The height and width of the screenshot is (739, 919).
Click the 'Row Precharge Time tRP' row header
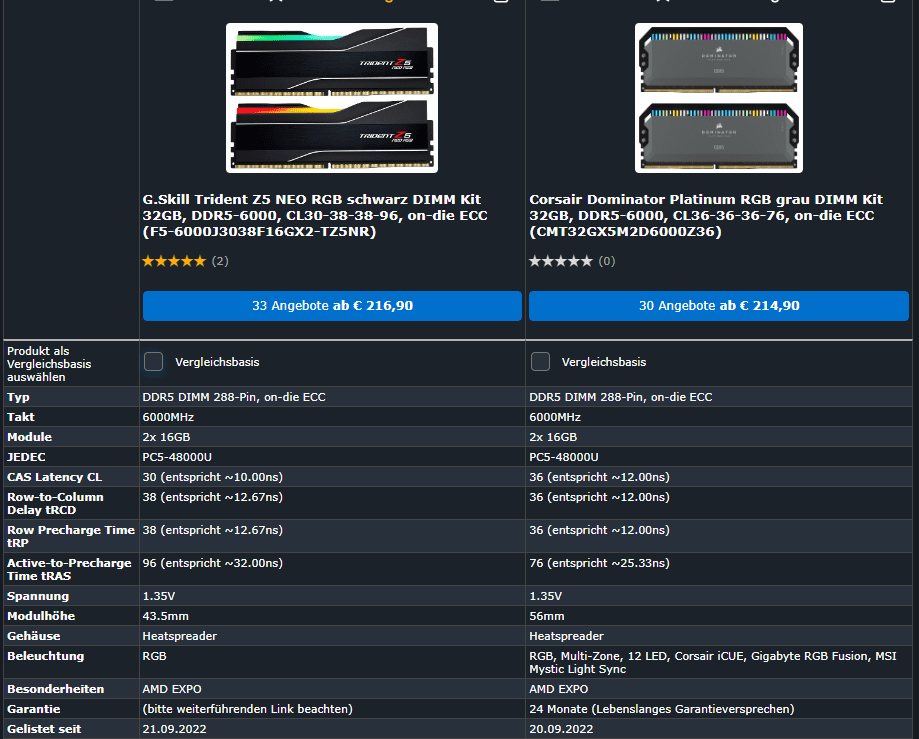(71, 536)
